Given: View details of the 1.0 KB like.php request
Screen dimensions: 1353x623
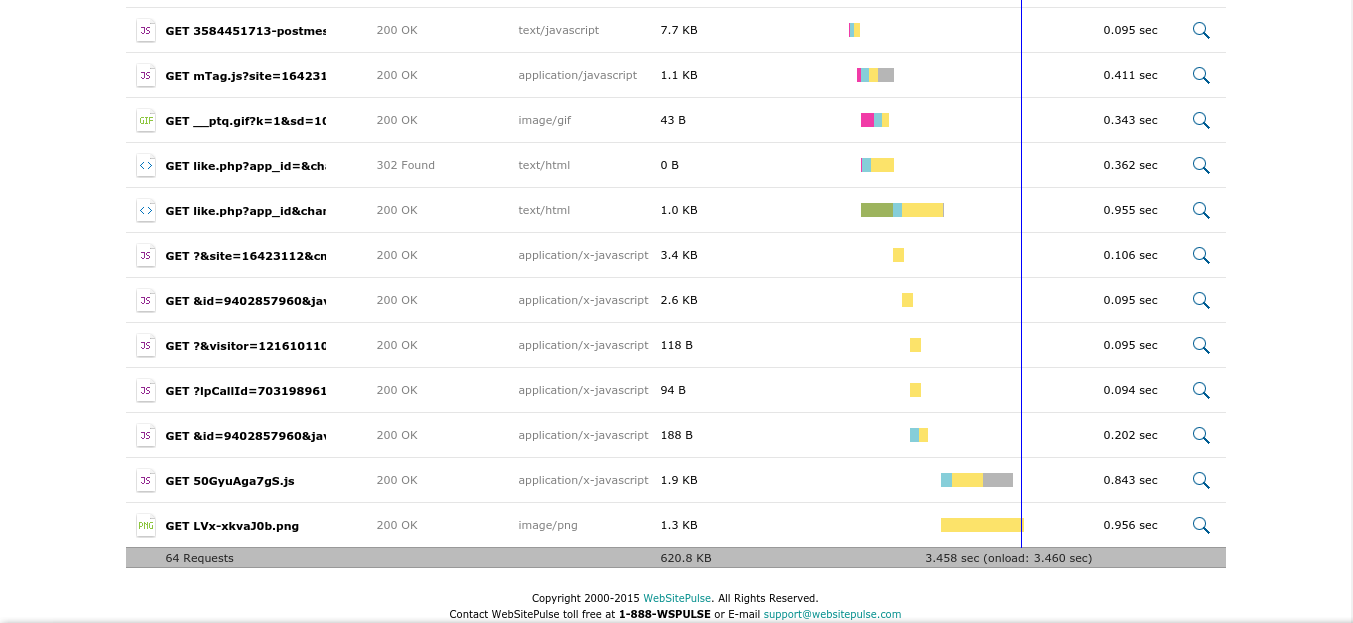Looking at the screenshot, I should point(1201,210).
